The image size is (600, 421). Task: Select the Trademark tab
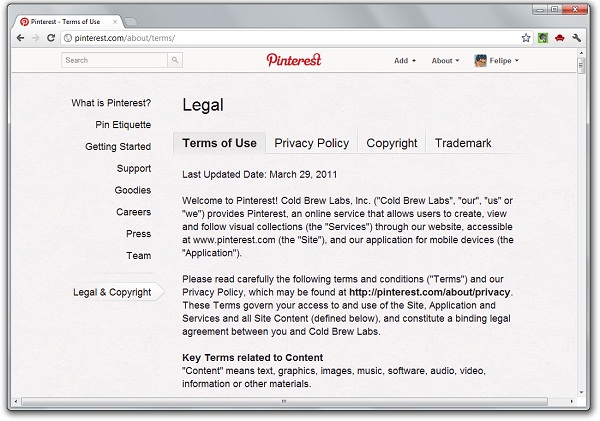coord(463,143)
